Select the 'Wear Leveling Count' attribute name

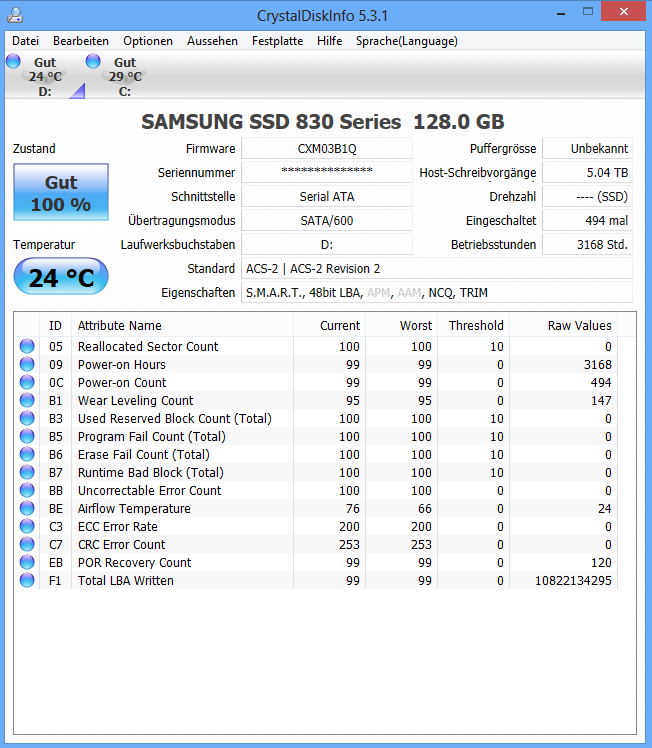[135, 401]
